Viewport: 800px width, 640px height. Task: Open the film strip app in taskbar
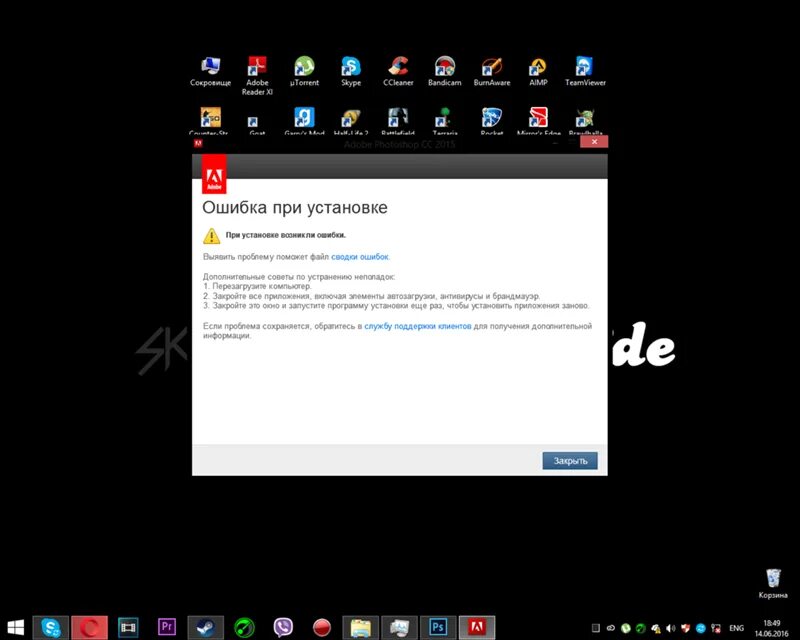(128, 627)
